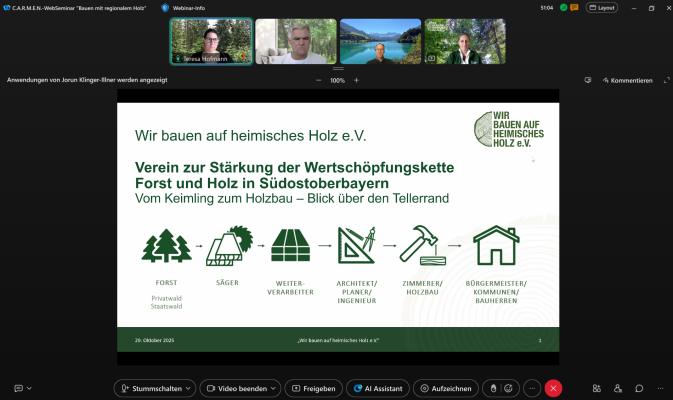Click the Webex logo in title bar
Image resolution: width=673 pixels, height=400 pixels.
[7, 8]
